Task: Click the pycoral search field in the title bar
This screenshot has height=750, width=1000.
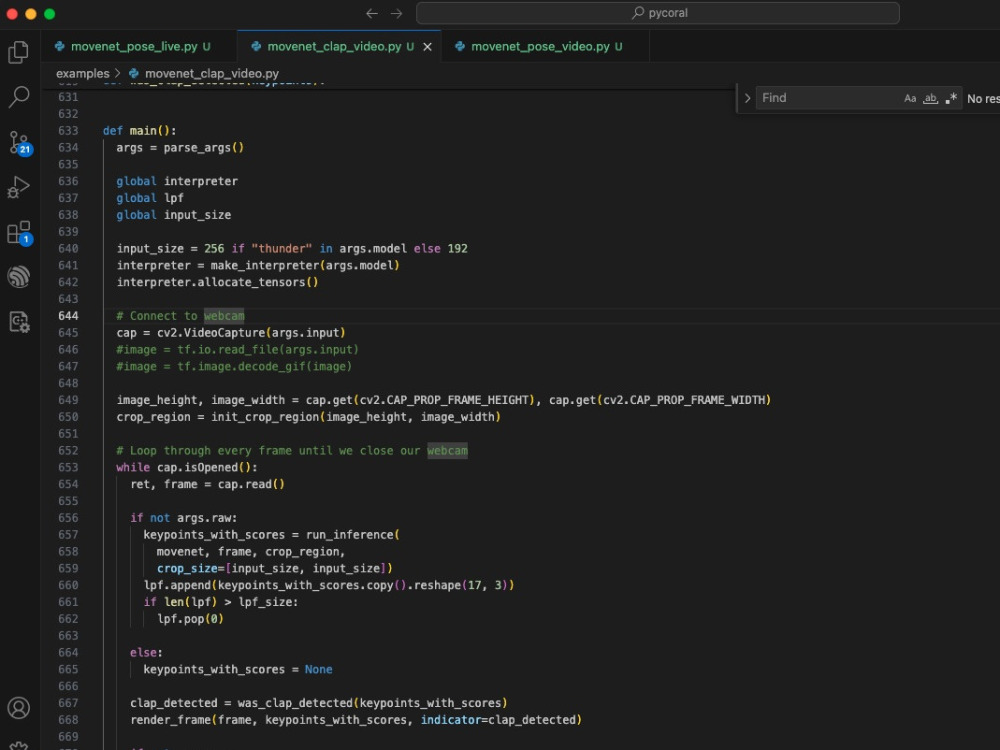Action: [x=657, y=13]
